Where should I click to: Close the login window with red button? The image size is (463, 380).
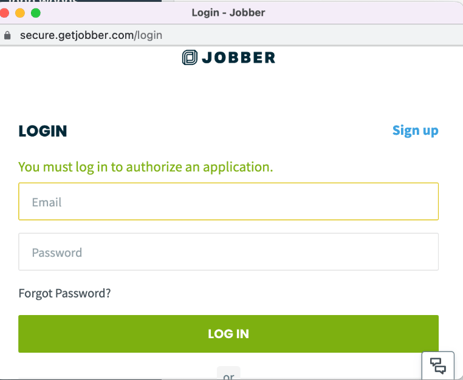pos(4,13)
